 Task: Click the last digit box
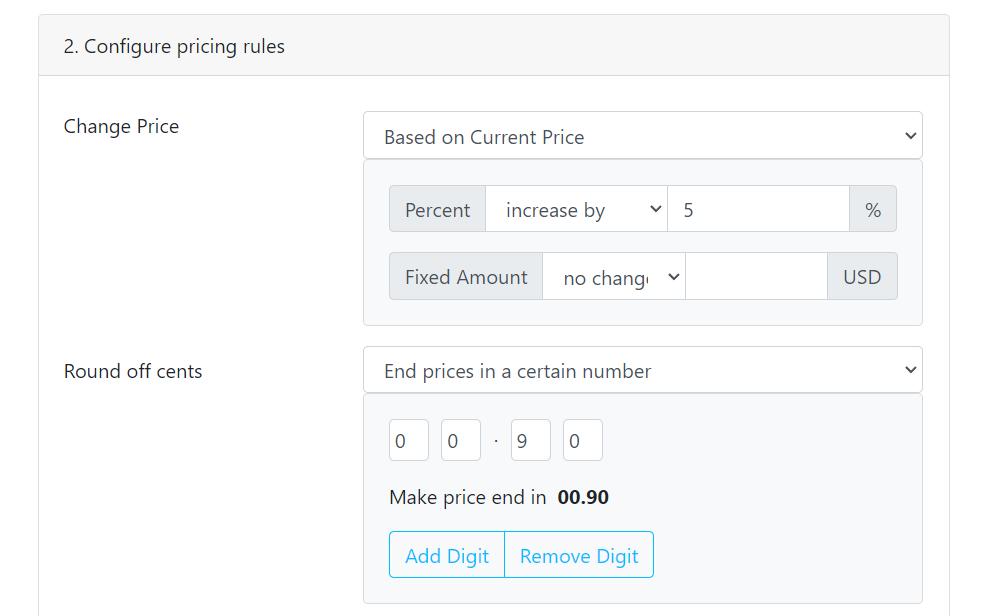(x=582, y=441)
